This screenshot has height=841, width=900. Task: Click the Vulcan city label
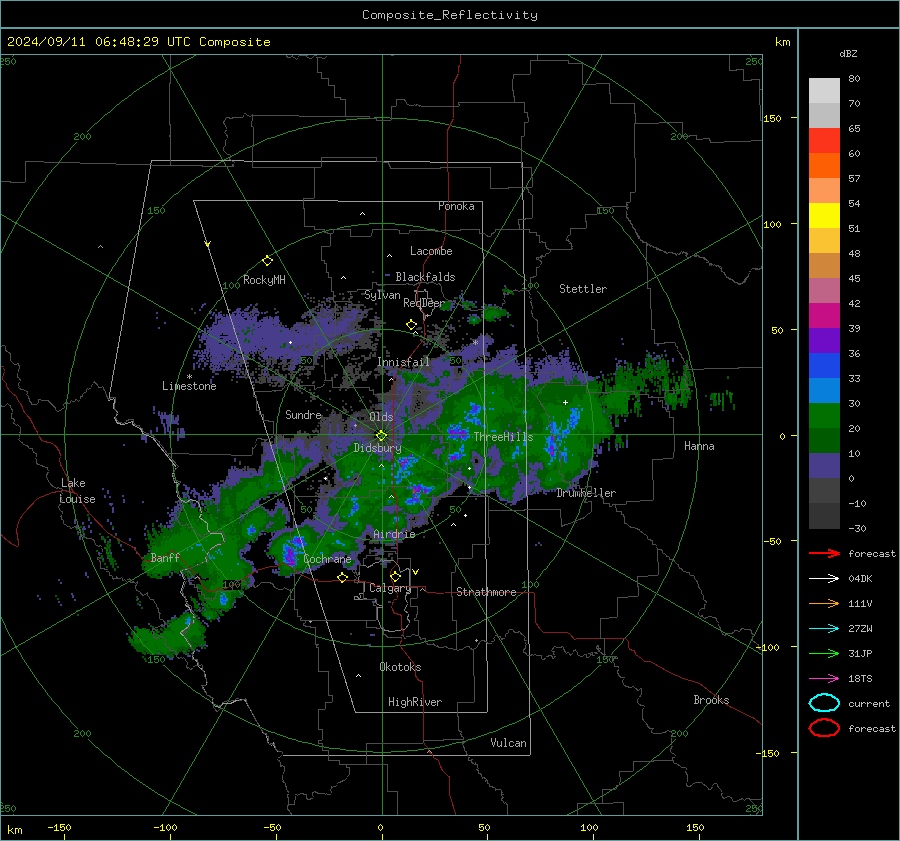click(508, 743)
